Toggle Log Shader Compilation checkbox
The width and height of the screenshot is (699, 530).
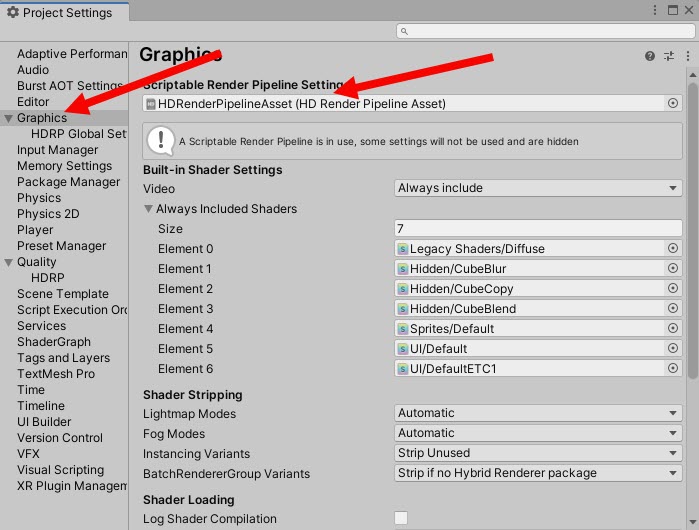tap(401, 518)
